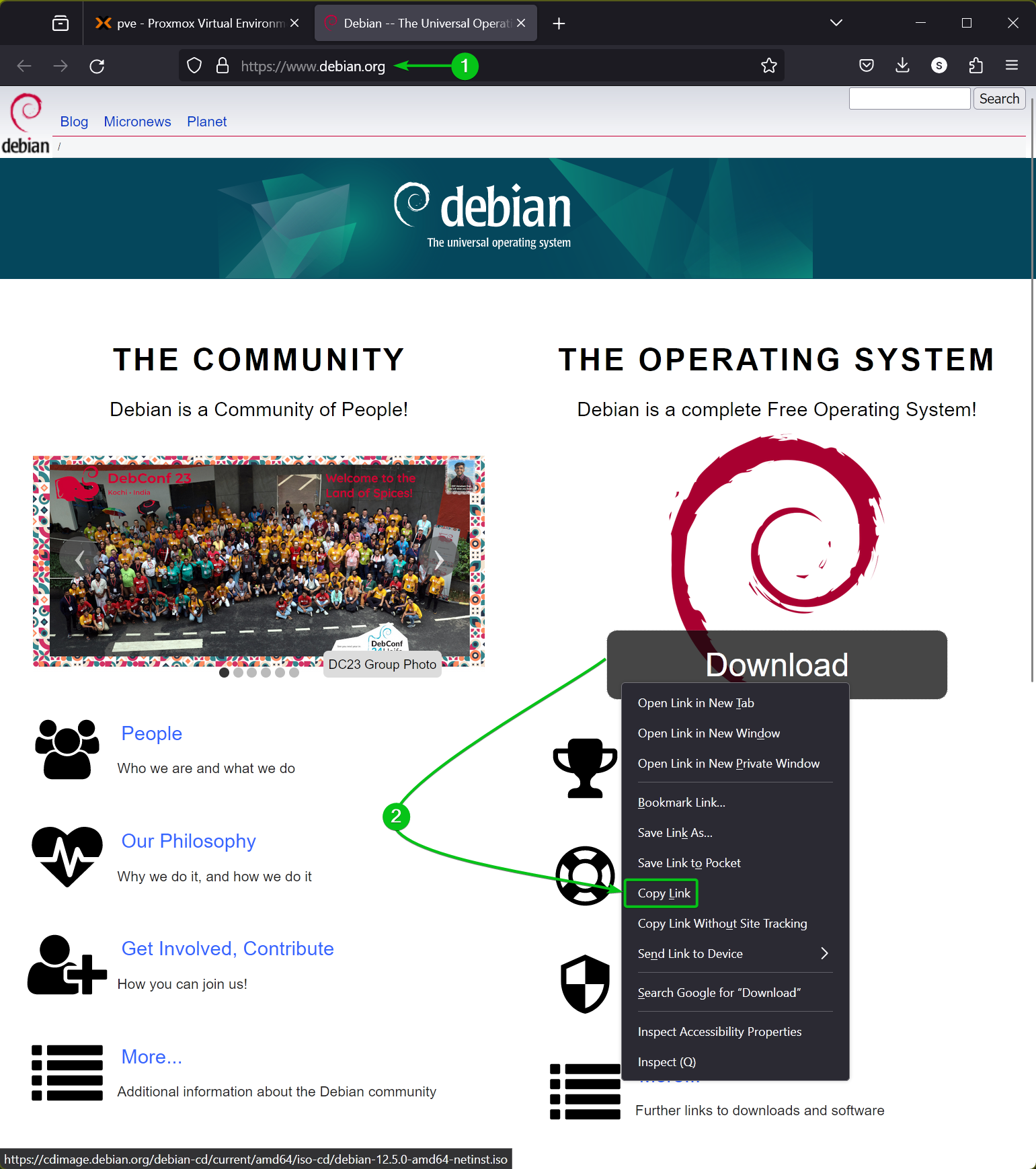Click the tracking protection shield icon
Screen dimensions: 1036x1169
(x=194, y=65)
